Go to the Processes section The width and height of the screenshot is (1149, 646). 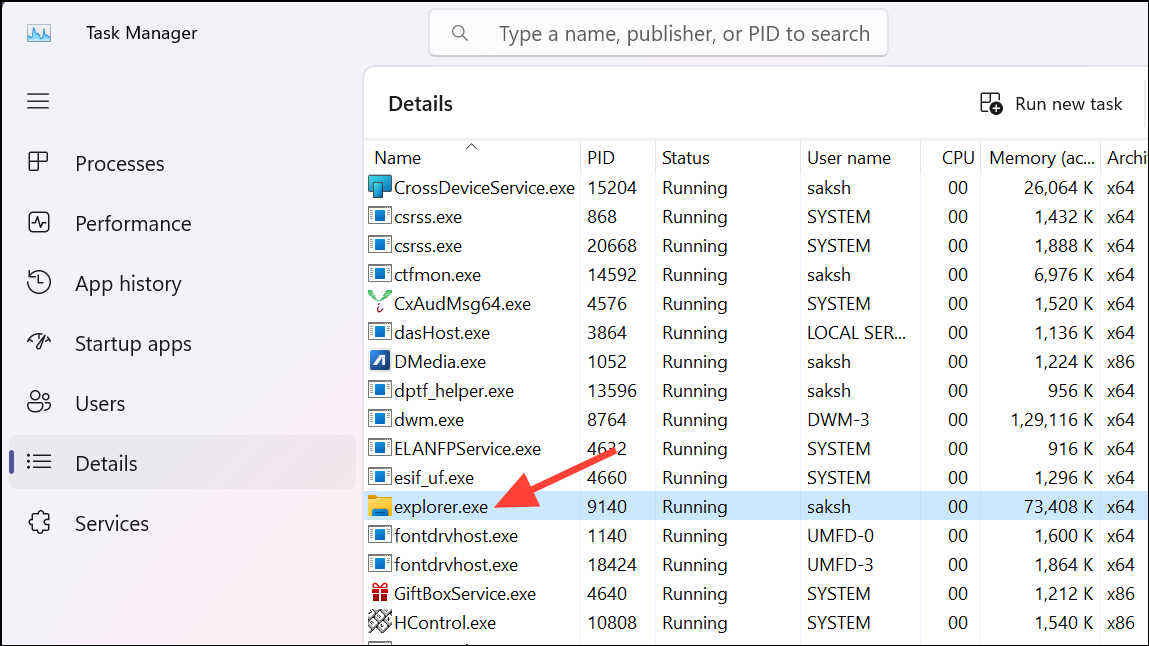click(x=119, y=163)
